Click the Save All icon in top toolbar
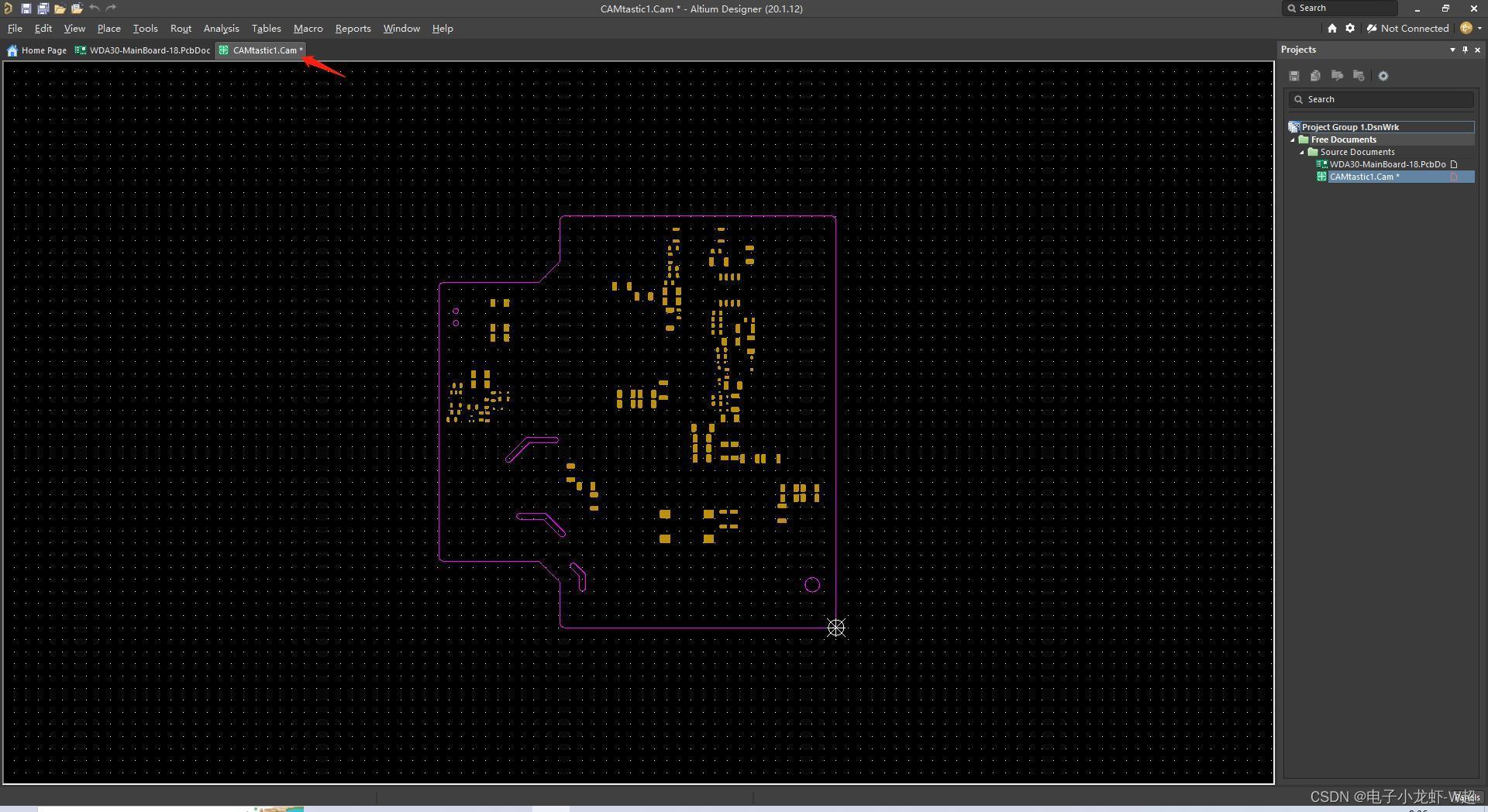Image resolution: width=1488 pixels, height=812 pixels. [x=43, y=9]
